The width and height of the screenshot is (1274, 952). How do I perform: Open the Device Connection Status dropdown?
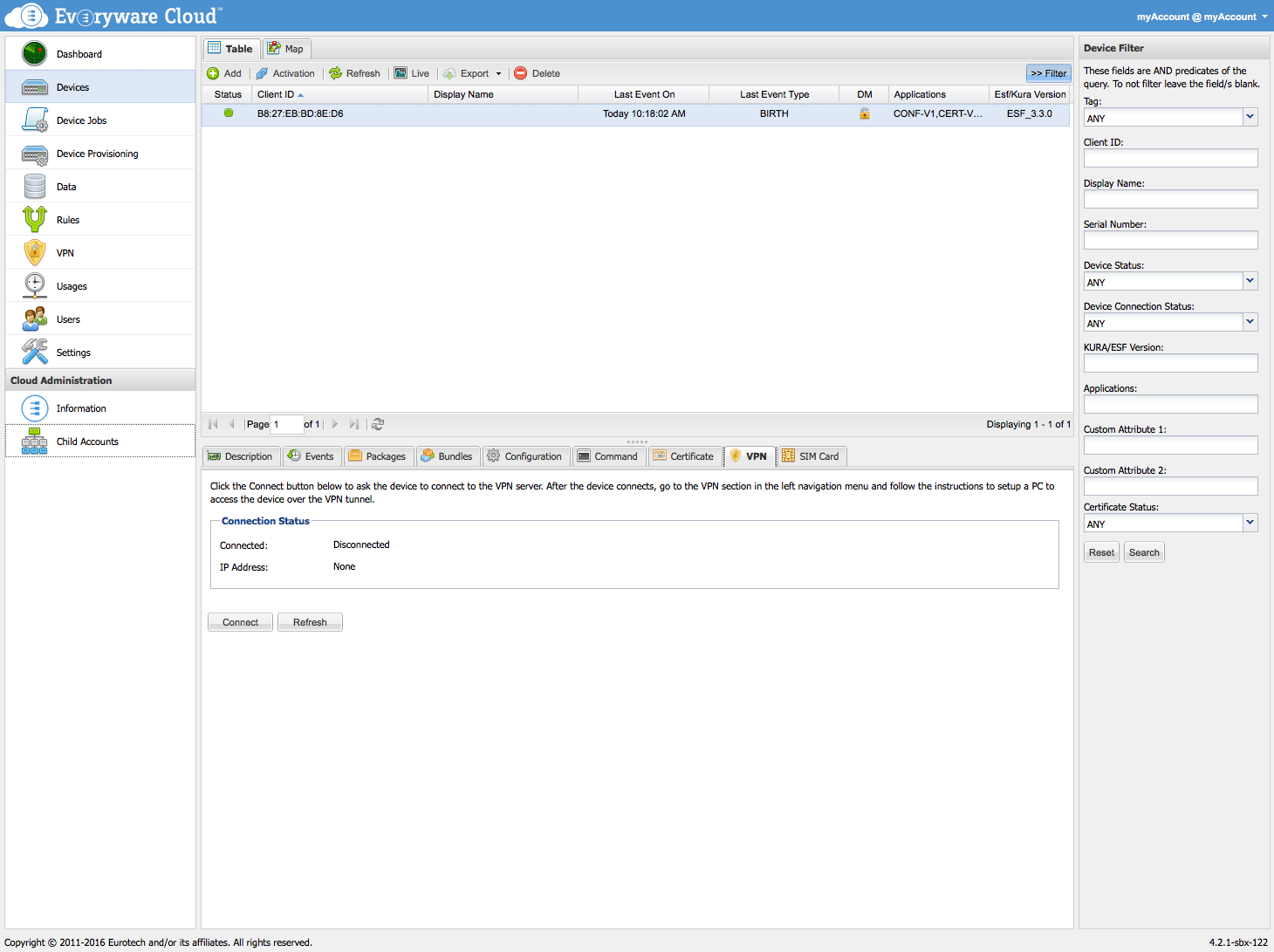1250,322
